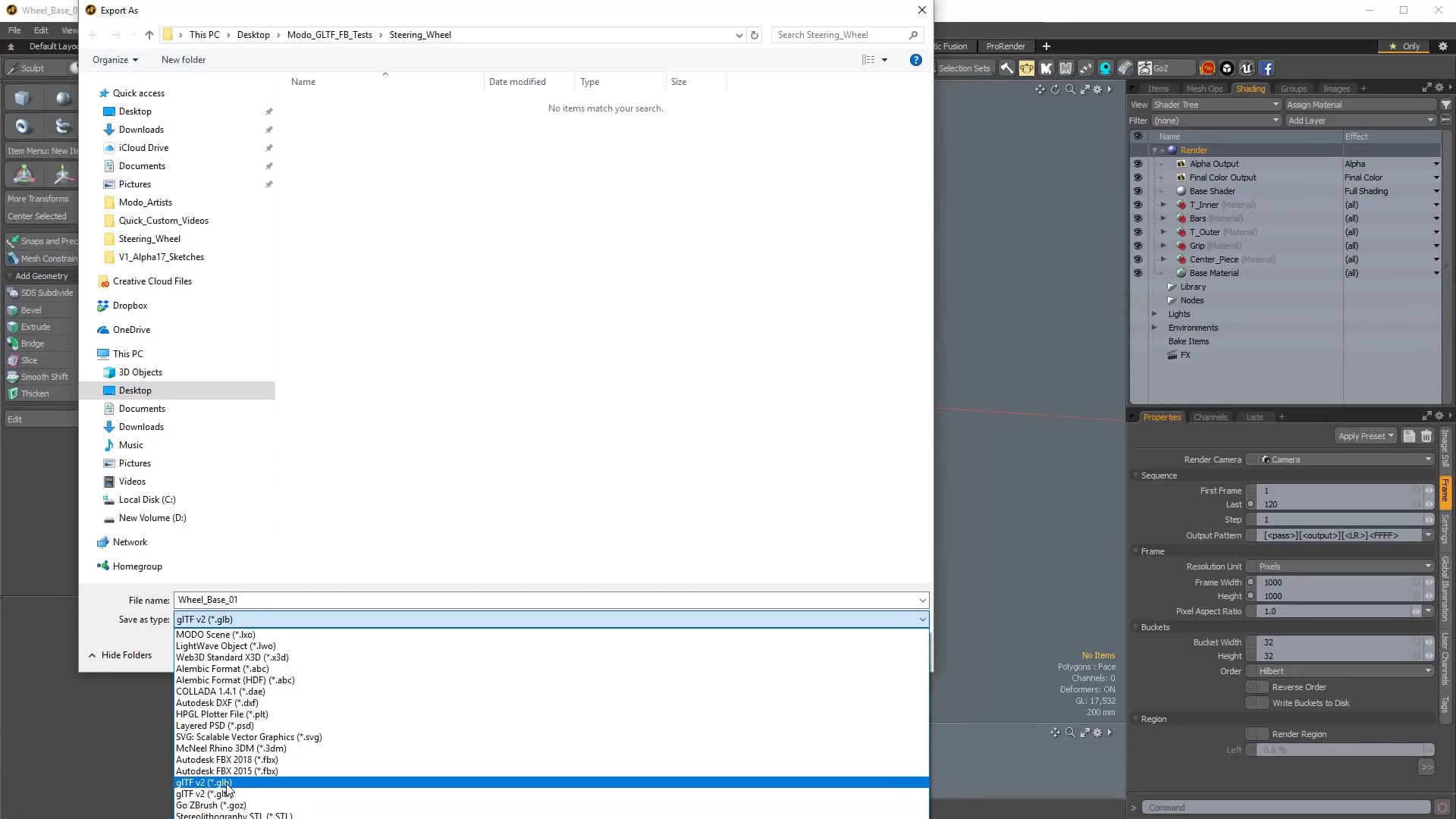Add a torus primitive in Modo
Image resolution: width=1456 pixels, height=819 pixels.
[x=22, y=126]
